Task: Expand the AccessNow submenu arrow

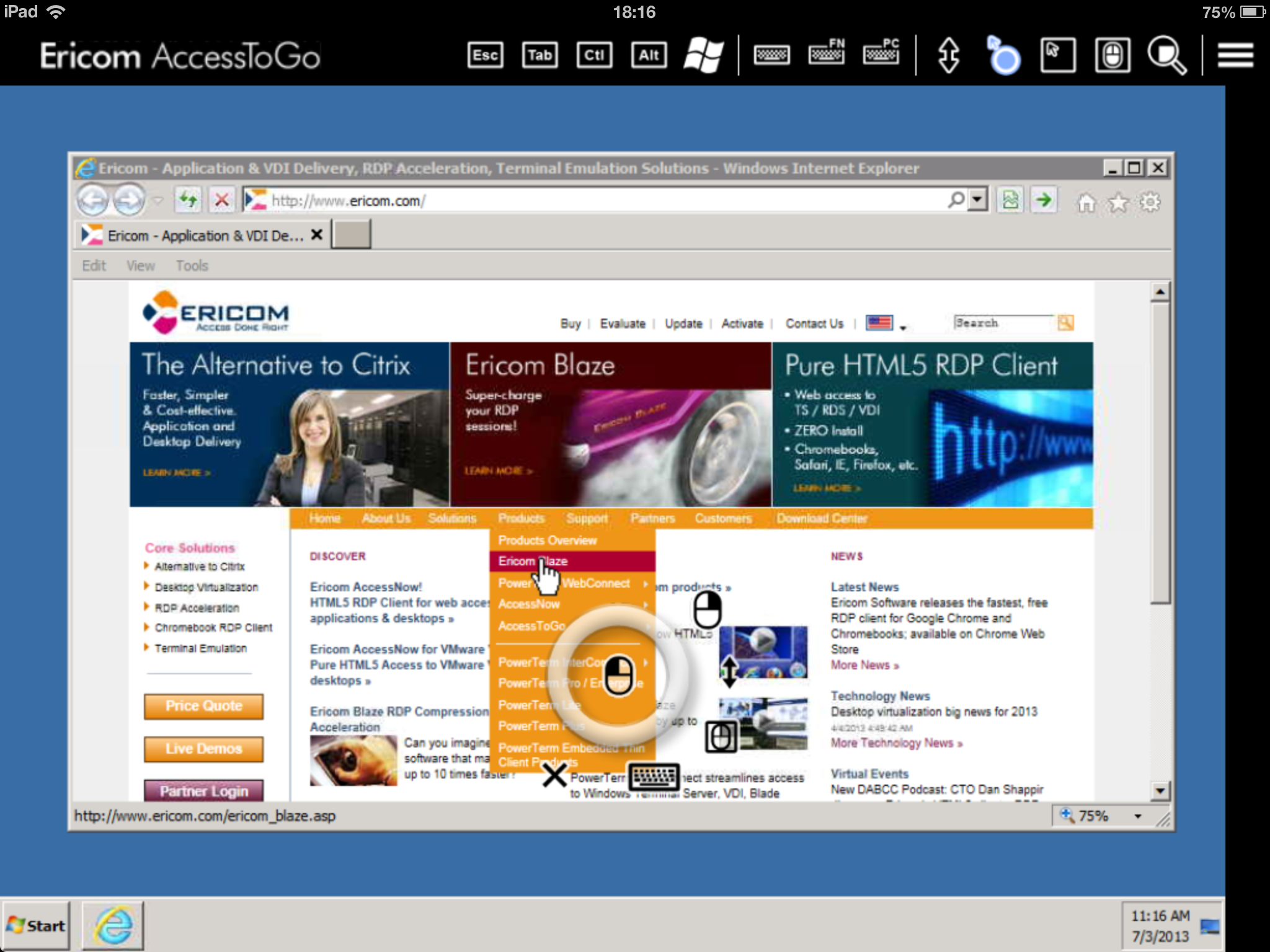Action: pyautogui.click(x=646, y=604)
